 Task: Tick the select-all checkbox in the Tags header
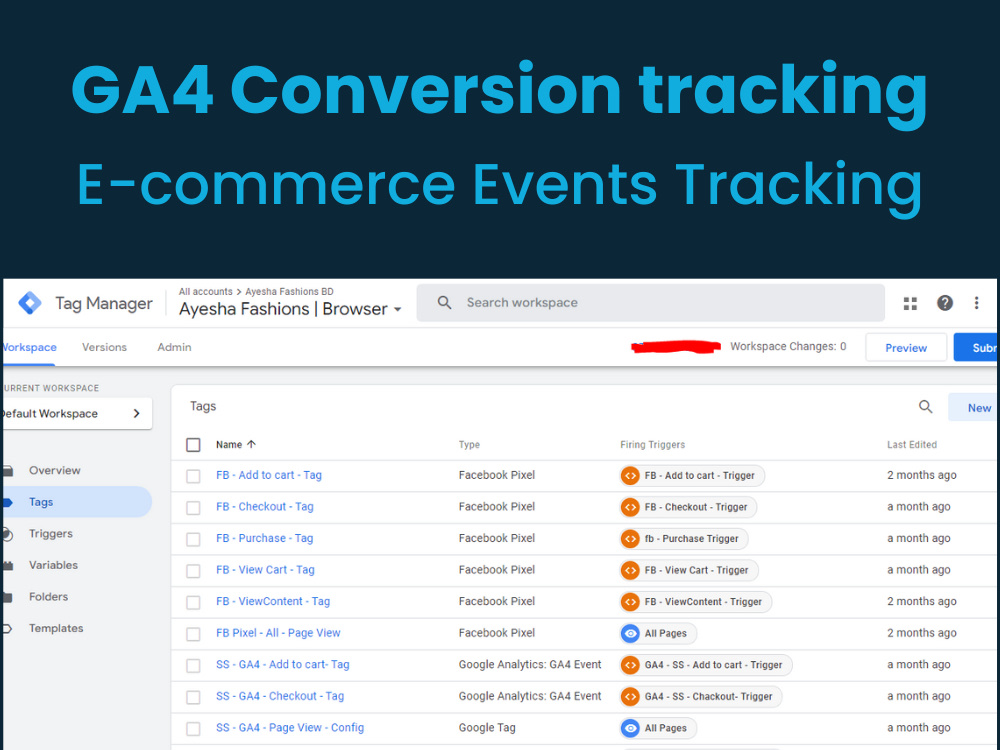(193, 445)
